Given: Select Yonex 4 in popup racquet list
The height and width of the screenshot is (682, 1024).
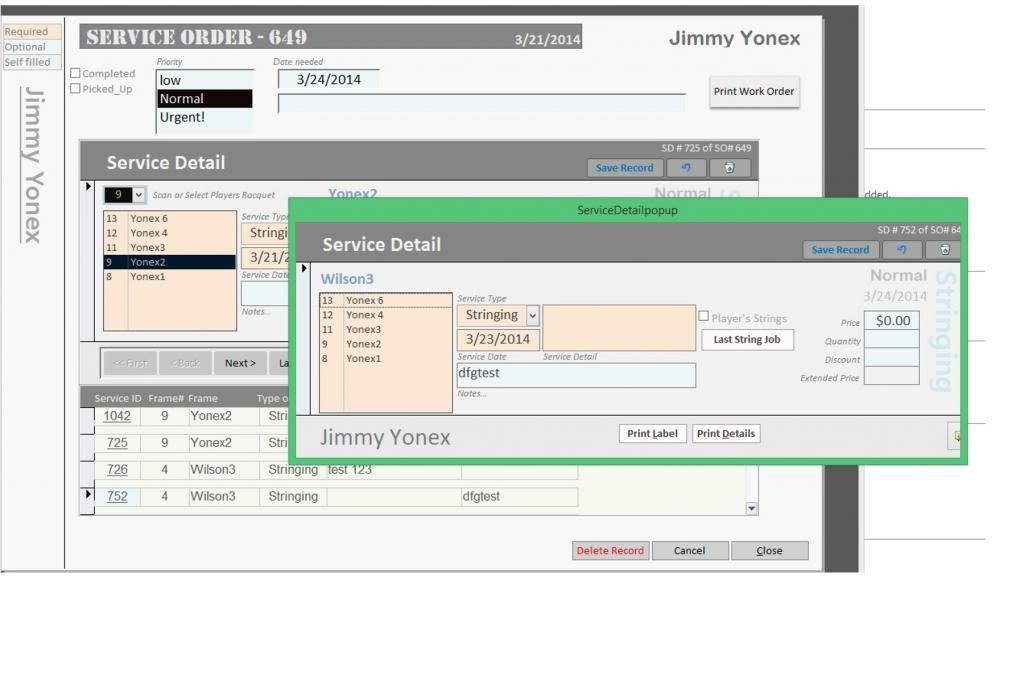Looking at the screenshot, I should click(x=385, y=315).
